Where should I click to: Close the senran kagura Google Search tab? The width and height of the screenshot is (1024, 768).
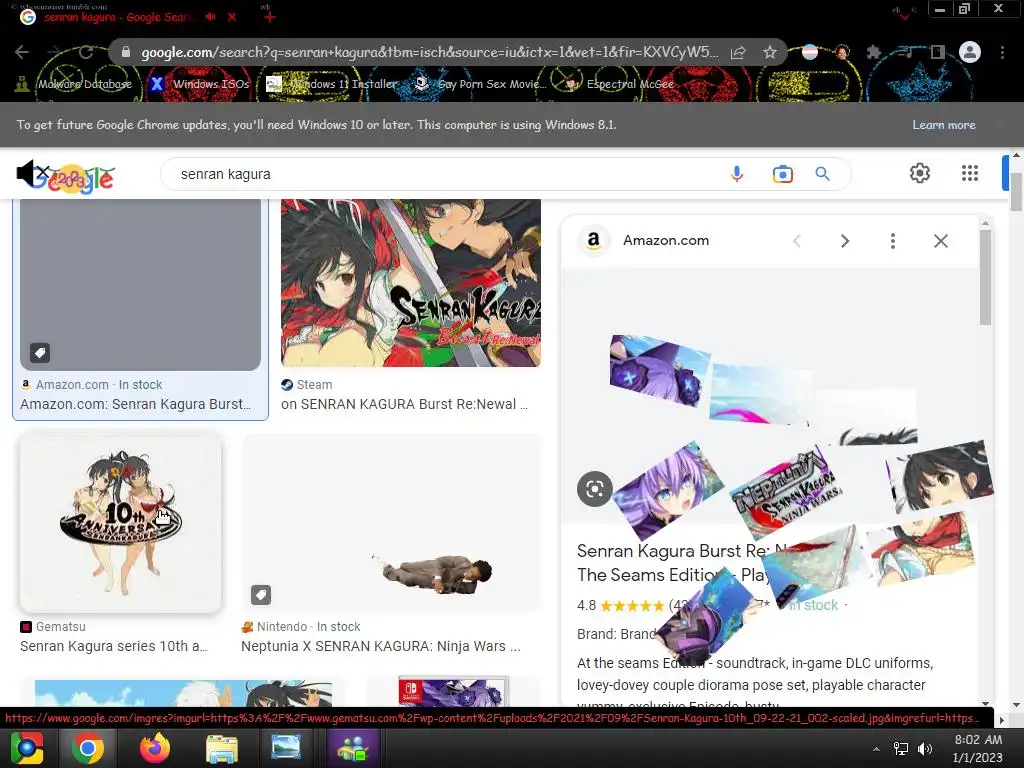[232, 17]
